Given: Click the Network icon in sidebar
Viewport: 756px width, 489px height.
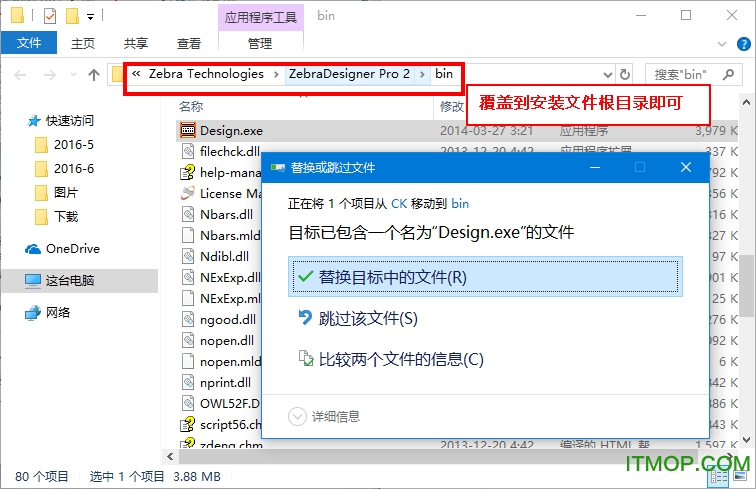Looking at the screenshot, I should [x=33, y=312].
